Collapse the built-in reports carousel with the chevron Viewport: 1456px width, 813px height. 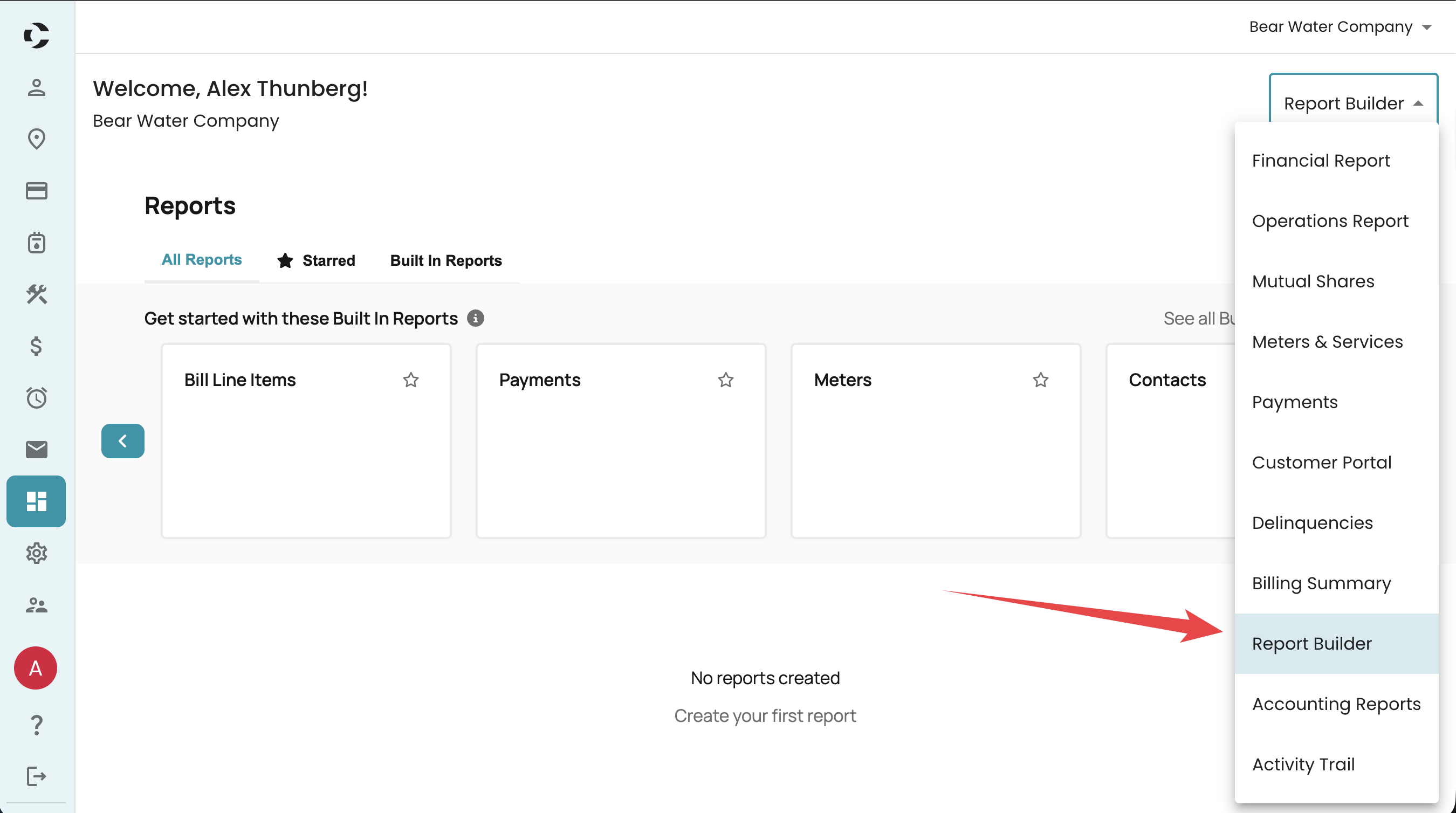click(x=122, y=440)
